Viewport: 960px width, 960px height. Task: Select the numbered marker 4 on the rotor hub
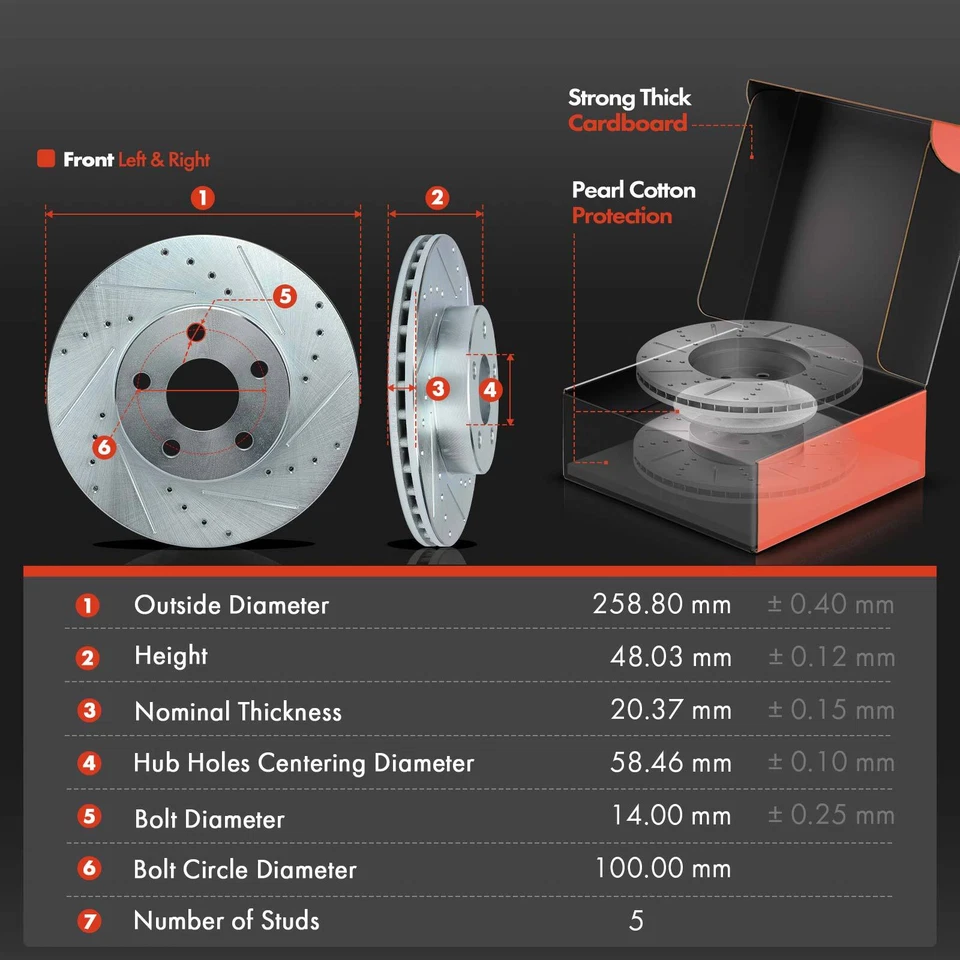[491, 392]
